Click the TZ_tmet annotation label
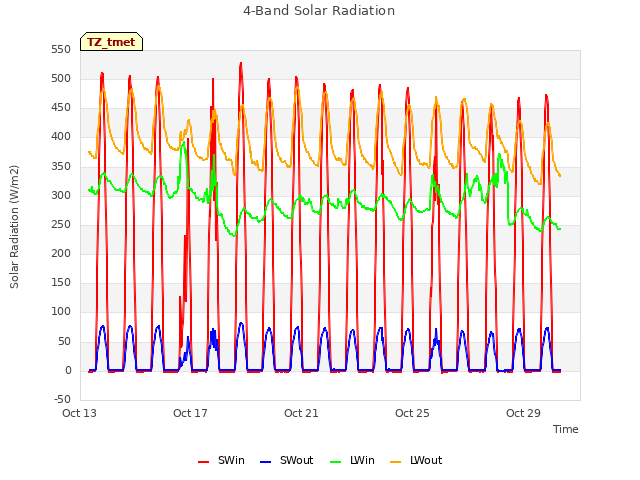Image resolution: width=640 pixels, height=480 pixels. [x=111, y=42]
